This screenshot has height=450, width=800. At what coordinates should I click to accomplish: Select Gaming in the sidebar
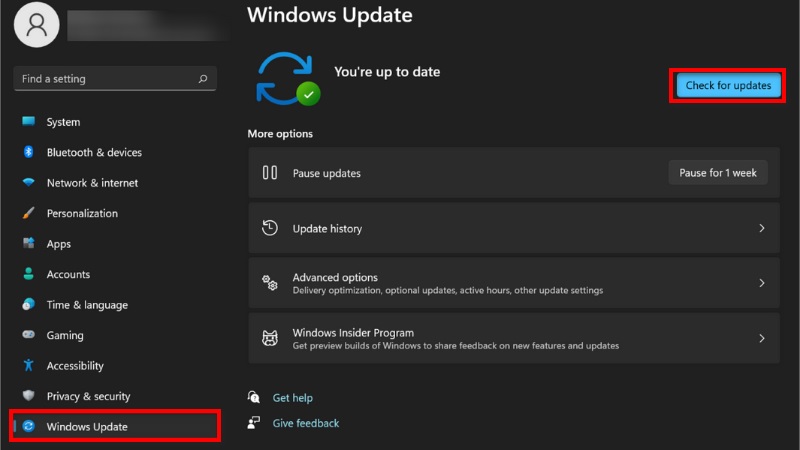pos(65,335)
